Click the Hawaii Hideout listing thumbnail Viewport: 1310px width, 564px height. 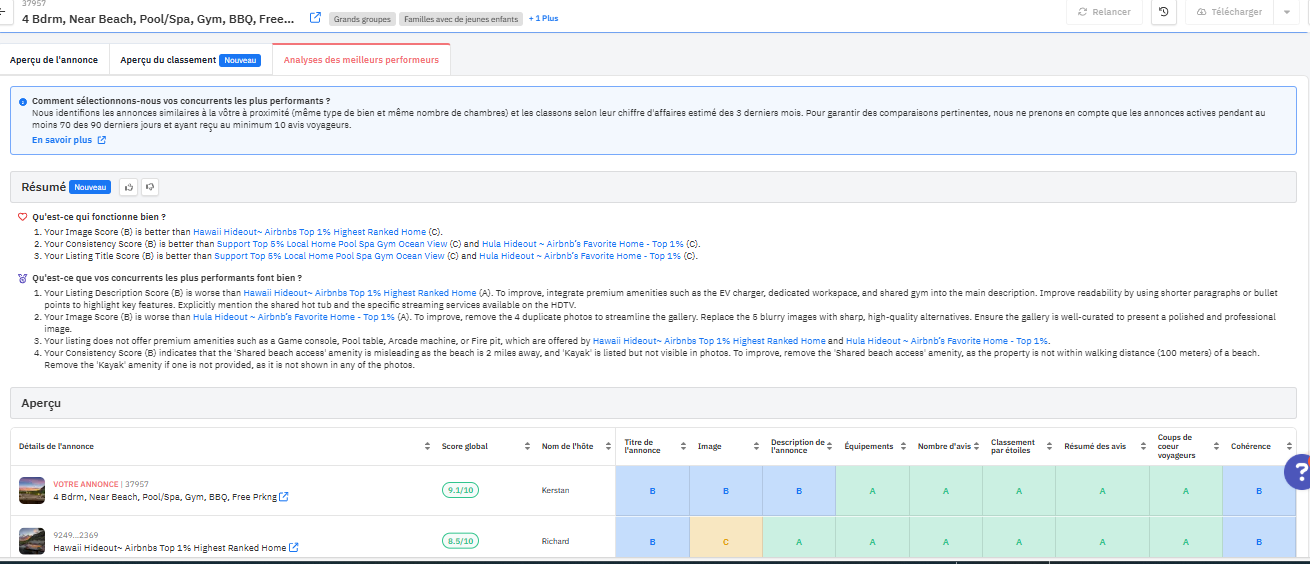click(32, 541)
